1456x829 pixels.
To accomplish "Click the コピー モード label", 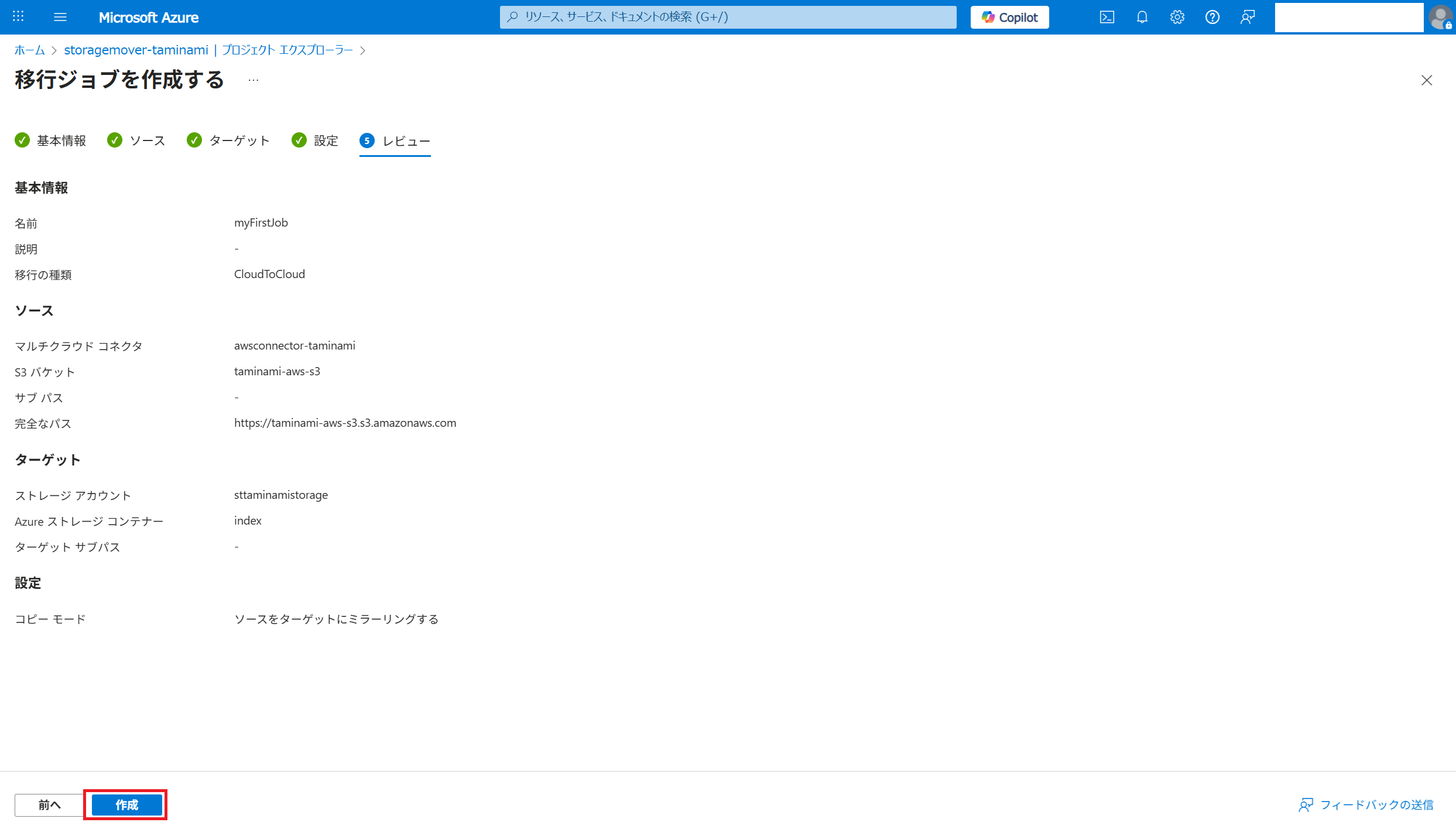I will [50, 619].
